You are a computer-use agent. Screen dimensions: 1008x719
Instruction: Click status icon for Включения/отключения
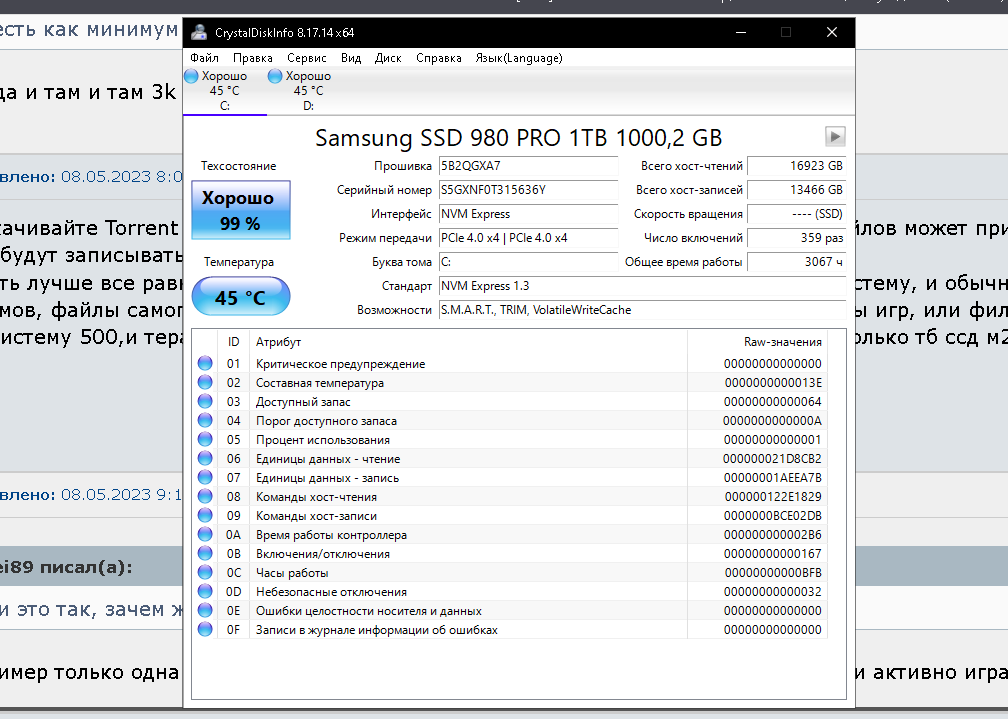coord(205,553)
